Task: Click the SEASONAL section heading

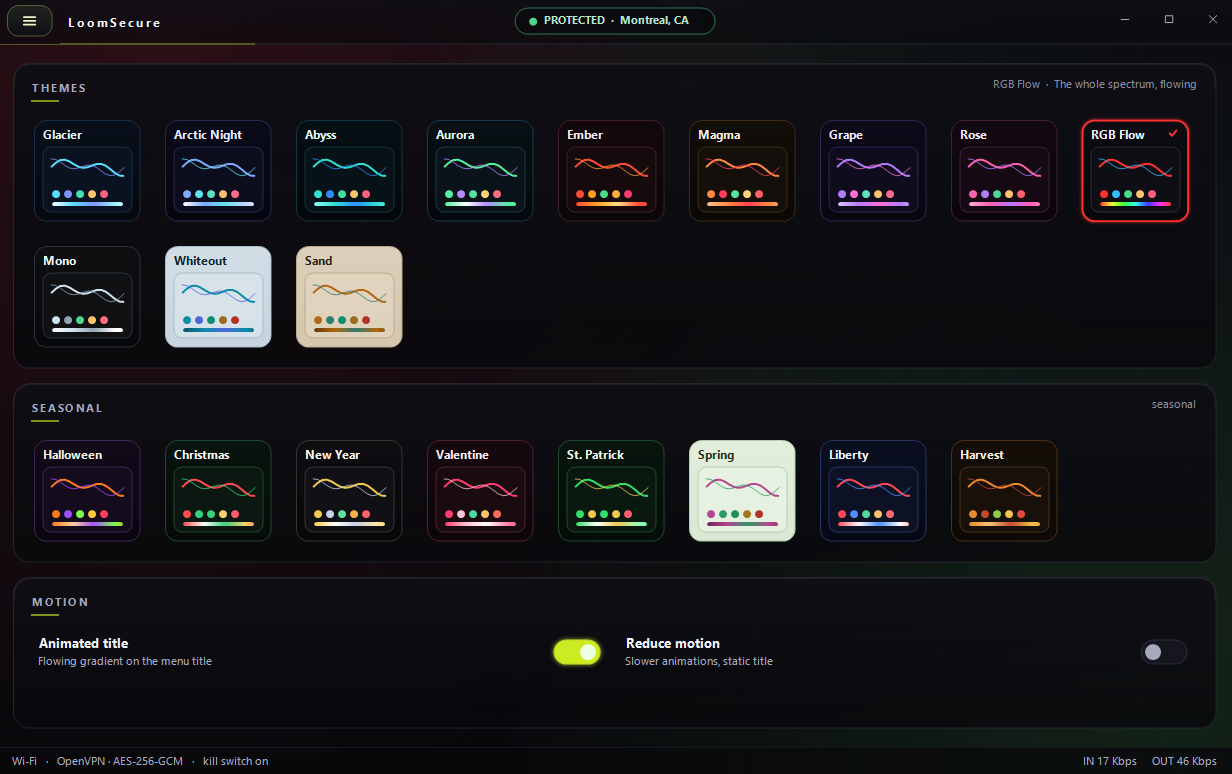Action: (67, 408)
